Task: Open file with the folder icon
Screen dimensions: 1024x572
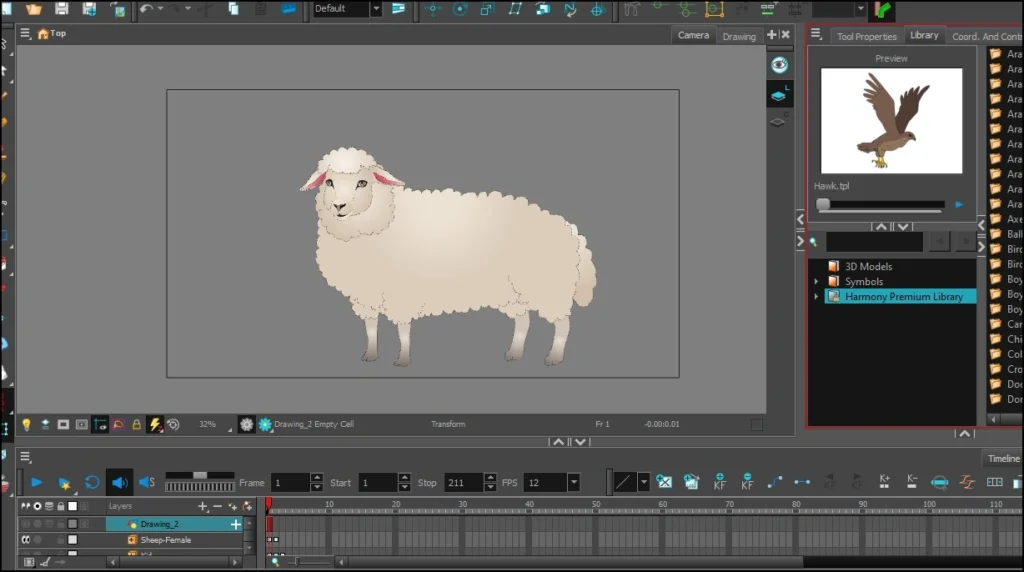Action: point(33,8)
